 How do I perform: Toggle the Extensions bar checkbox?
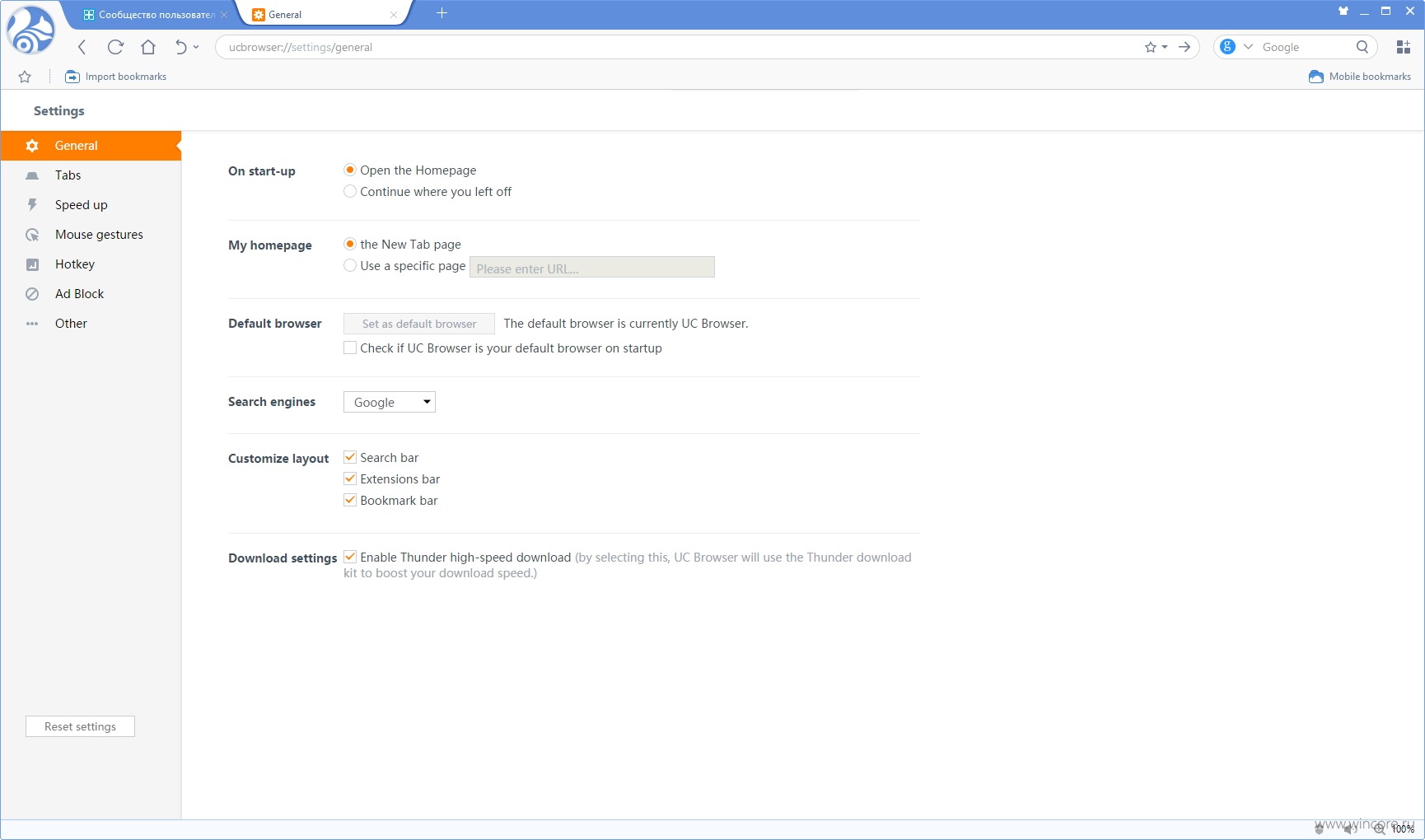coord(350,478)
